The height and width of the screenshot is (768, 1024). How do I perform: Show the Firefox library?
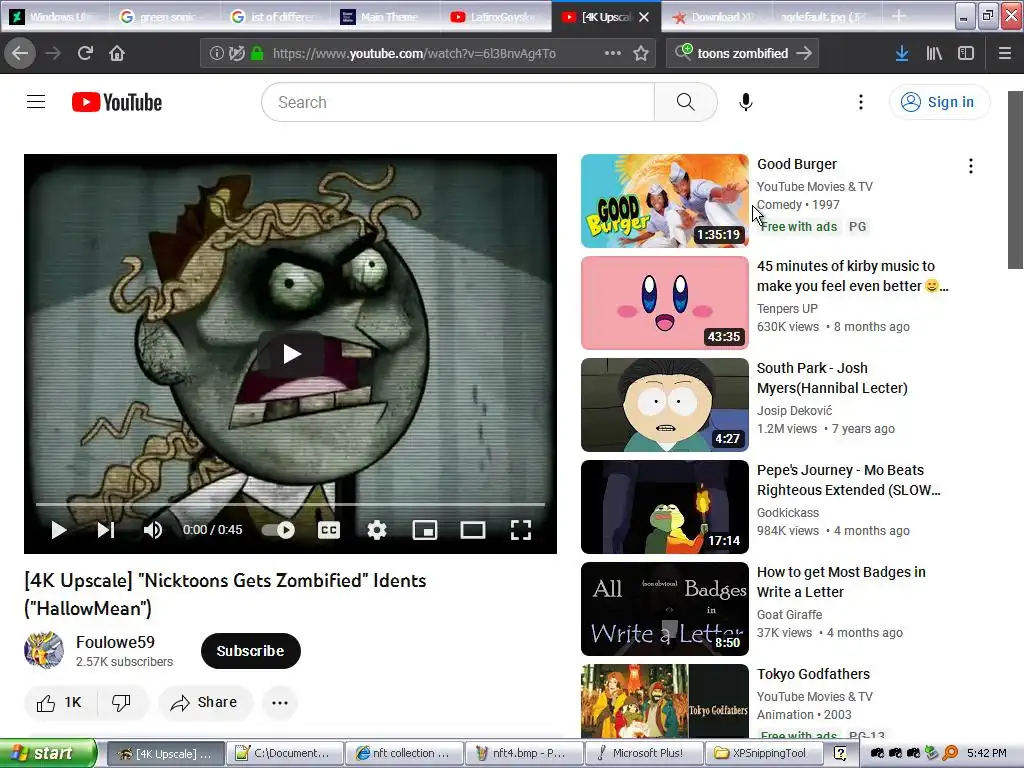click(x=934, y=53)
